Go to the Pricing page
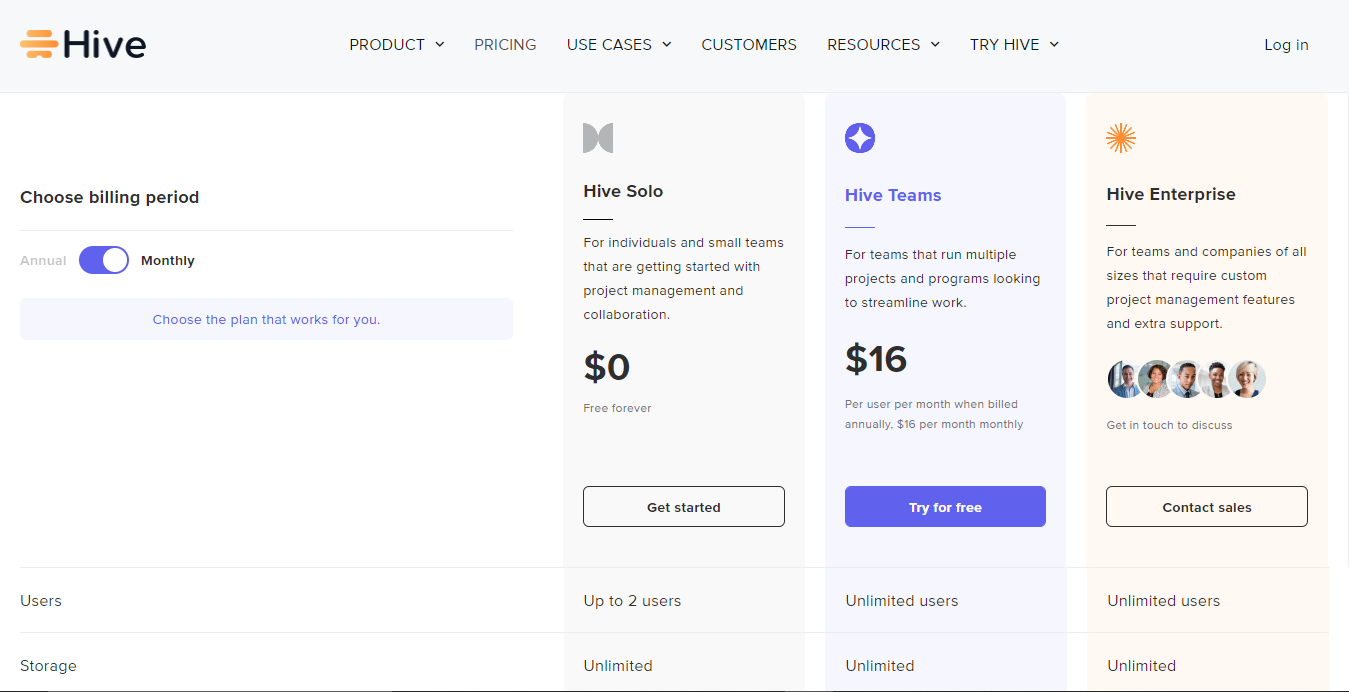The height and width of the screenshot is (692, 1349). (x=505, y=44)
